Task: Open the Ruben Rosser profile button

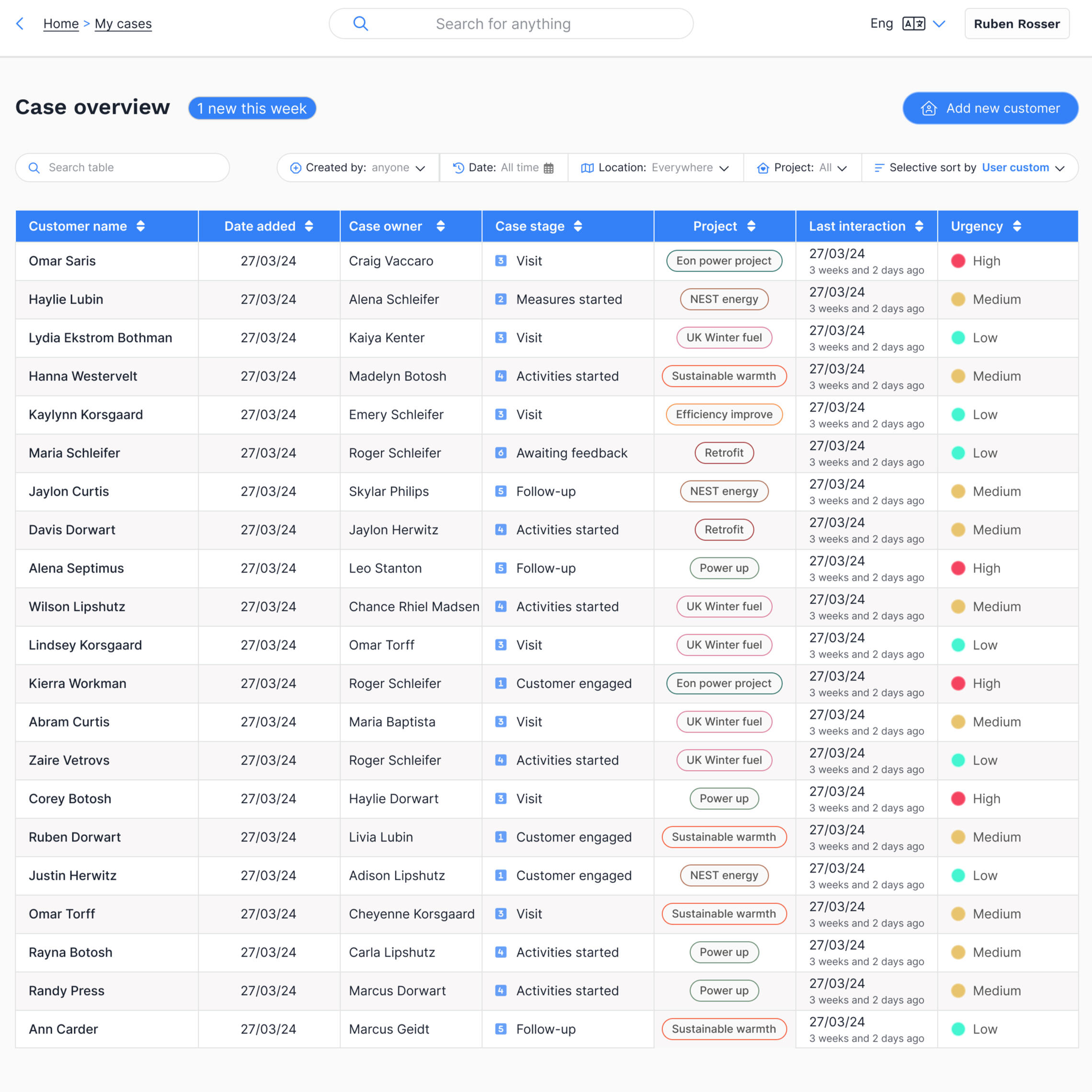Action: click(x=1016, y=24)
